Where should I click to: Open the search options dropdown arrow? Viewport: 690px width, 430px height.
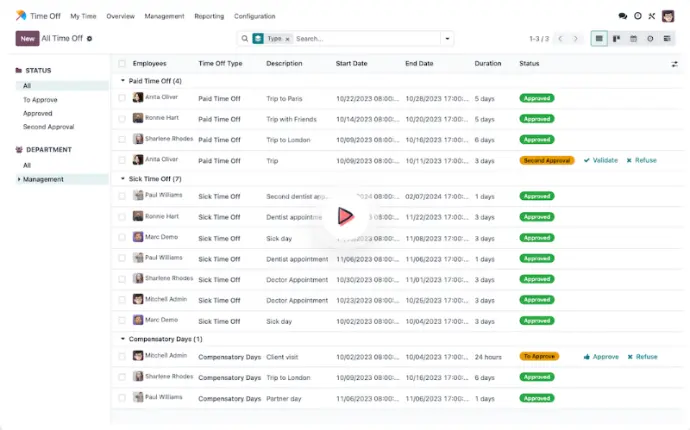[x=446, y=39]
